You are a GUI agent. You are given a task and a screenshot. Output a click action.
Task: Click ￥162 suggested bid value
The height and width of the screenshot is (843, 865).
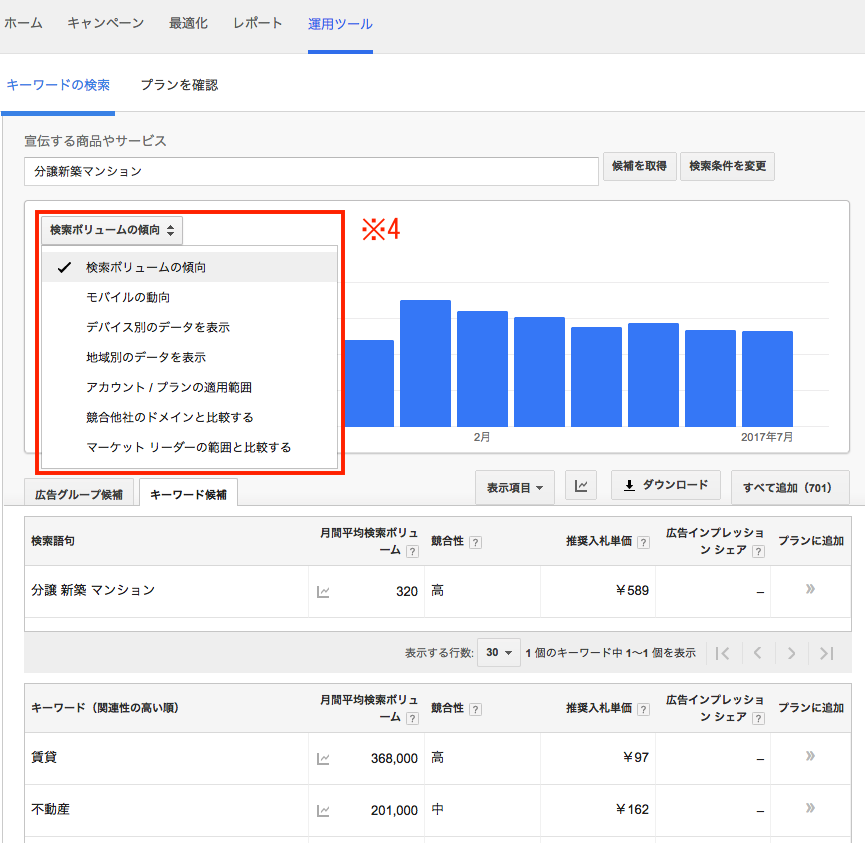click(x=632, y=809)
